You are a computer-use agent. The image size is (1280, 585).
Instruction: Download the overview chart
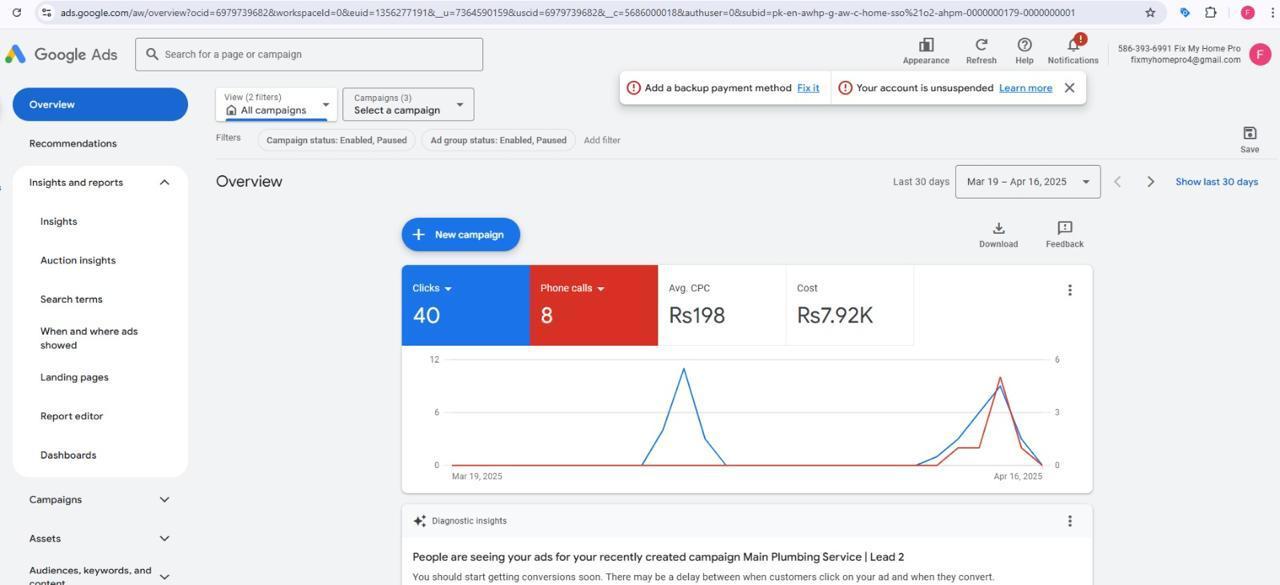[998, 229]
